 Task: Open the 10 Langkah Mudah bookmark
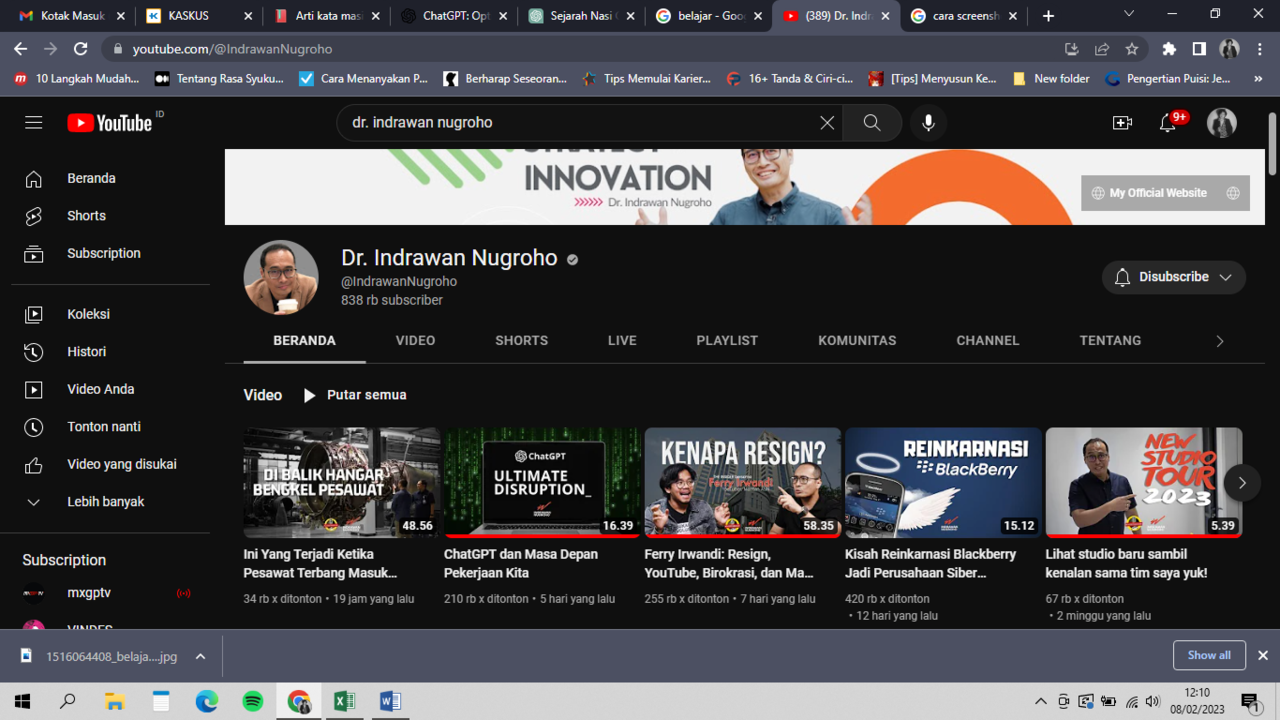pyautogui.click(x=78, y=78)
